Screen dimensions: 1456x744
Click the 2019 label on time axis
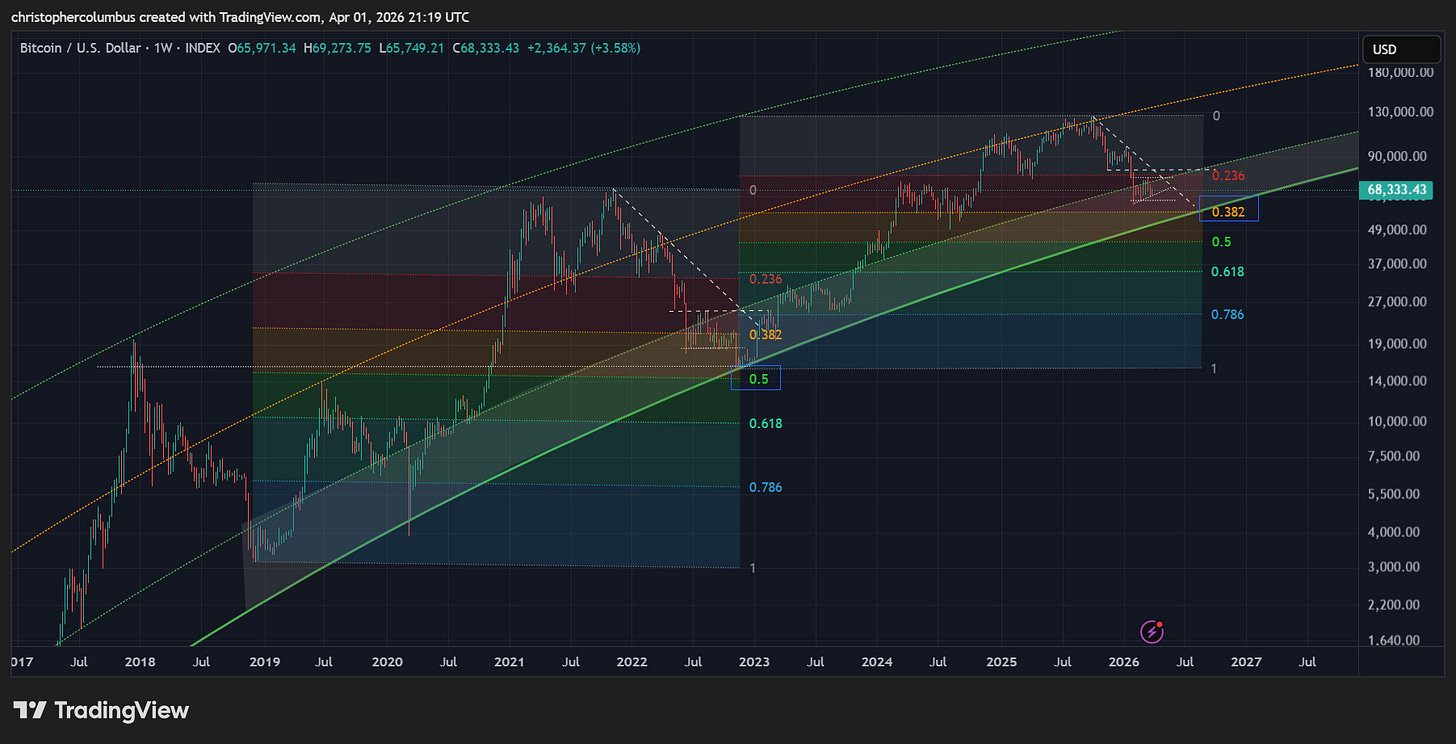pyautogui.click(x=263, y=662)
